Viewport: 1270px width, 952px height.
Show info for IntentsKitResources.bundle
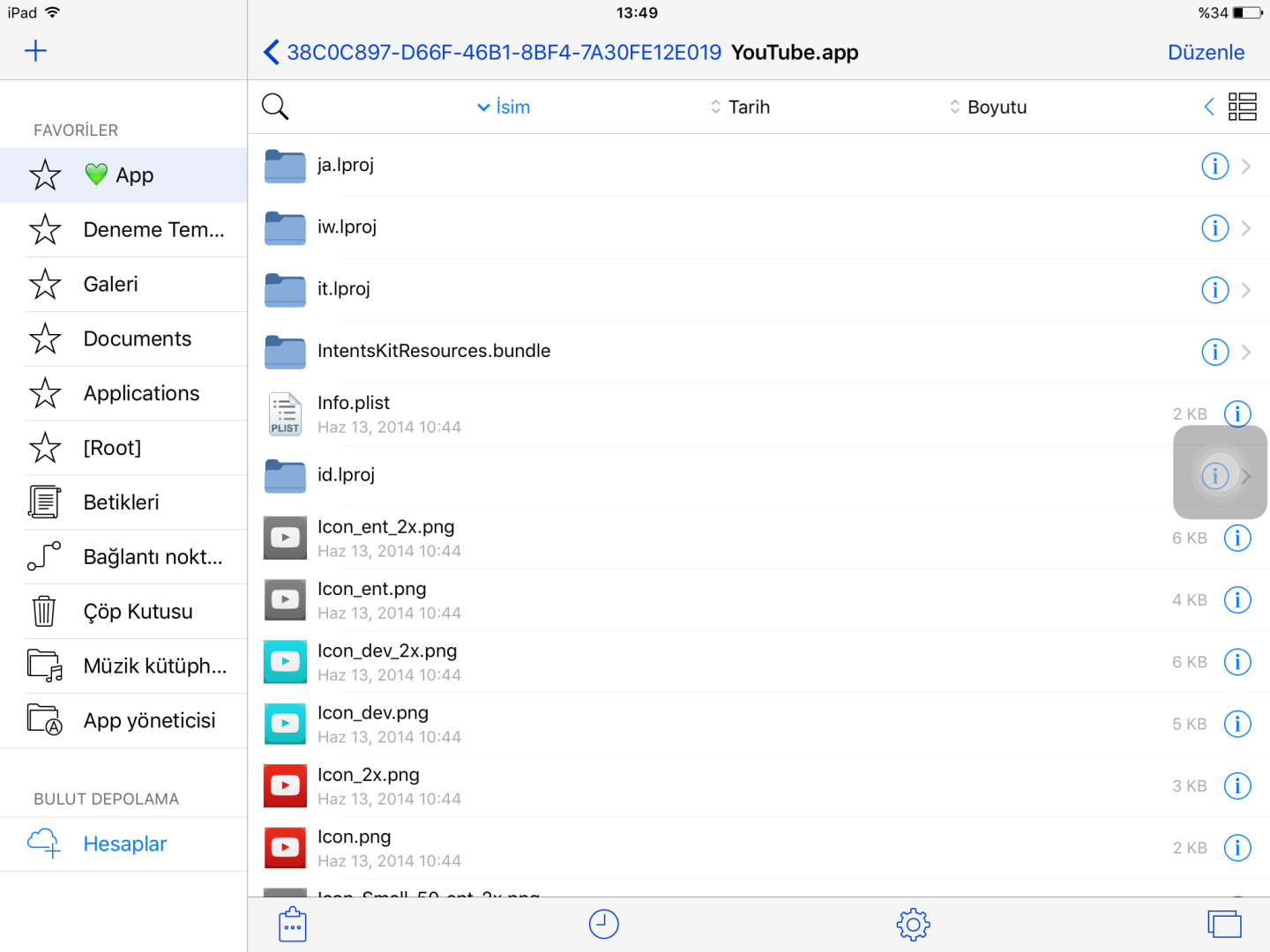click(1215, 353)
